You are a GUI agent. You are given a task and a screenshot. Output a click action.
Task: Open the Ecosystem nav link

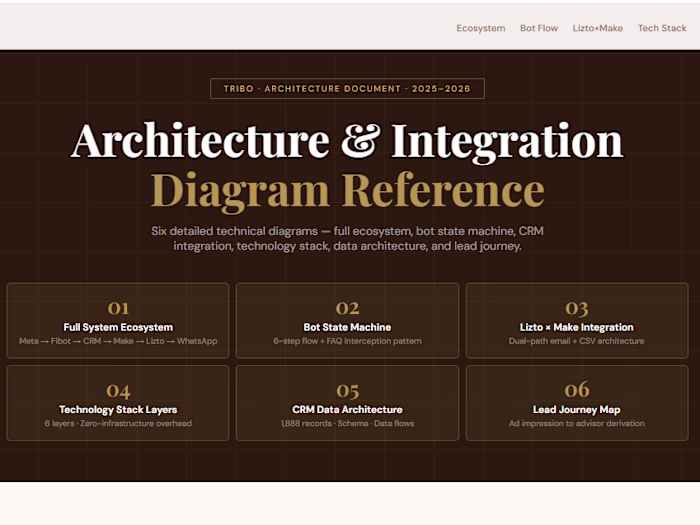point(480,28)
